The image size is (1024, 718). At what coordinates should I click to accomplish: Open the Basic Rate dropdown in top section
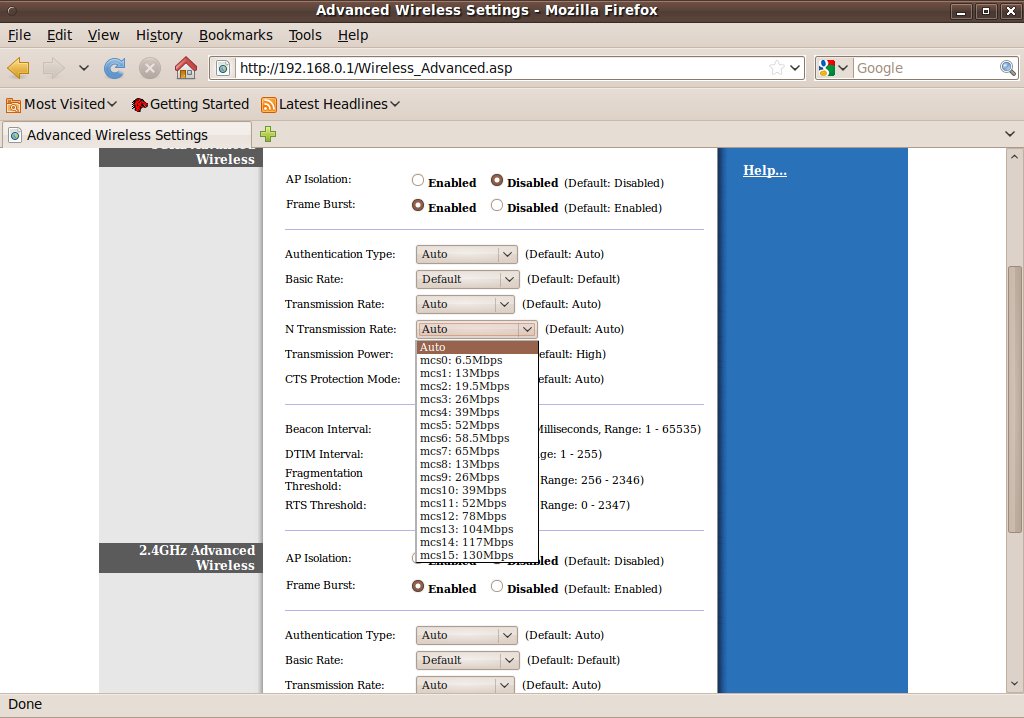pos(467,279)
